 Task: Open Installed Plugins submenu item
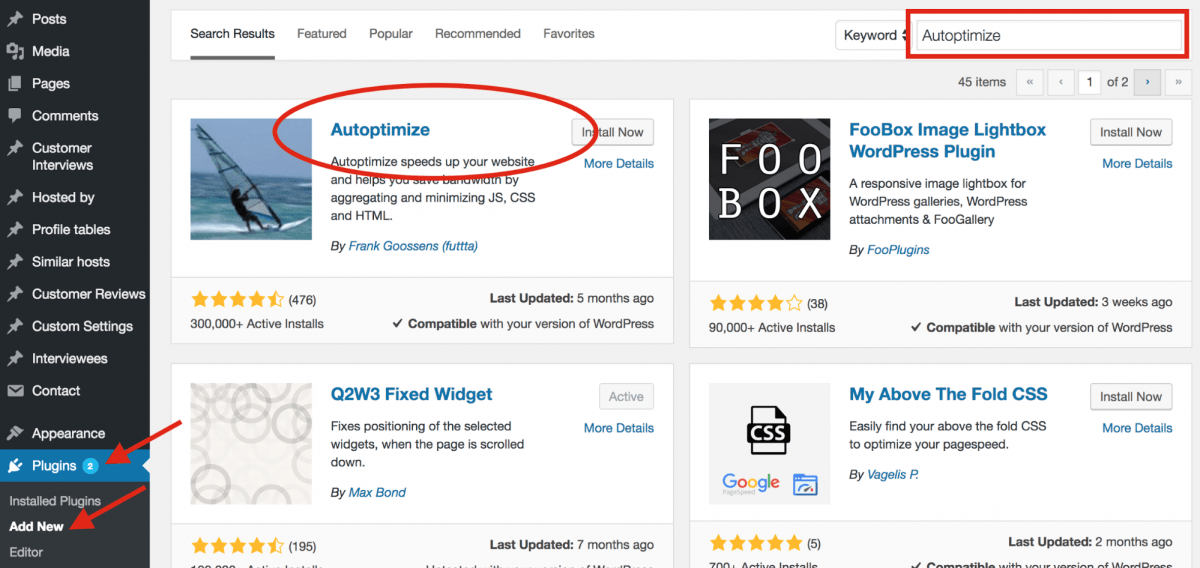click(x=55, y=501)
